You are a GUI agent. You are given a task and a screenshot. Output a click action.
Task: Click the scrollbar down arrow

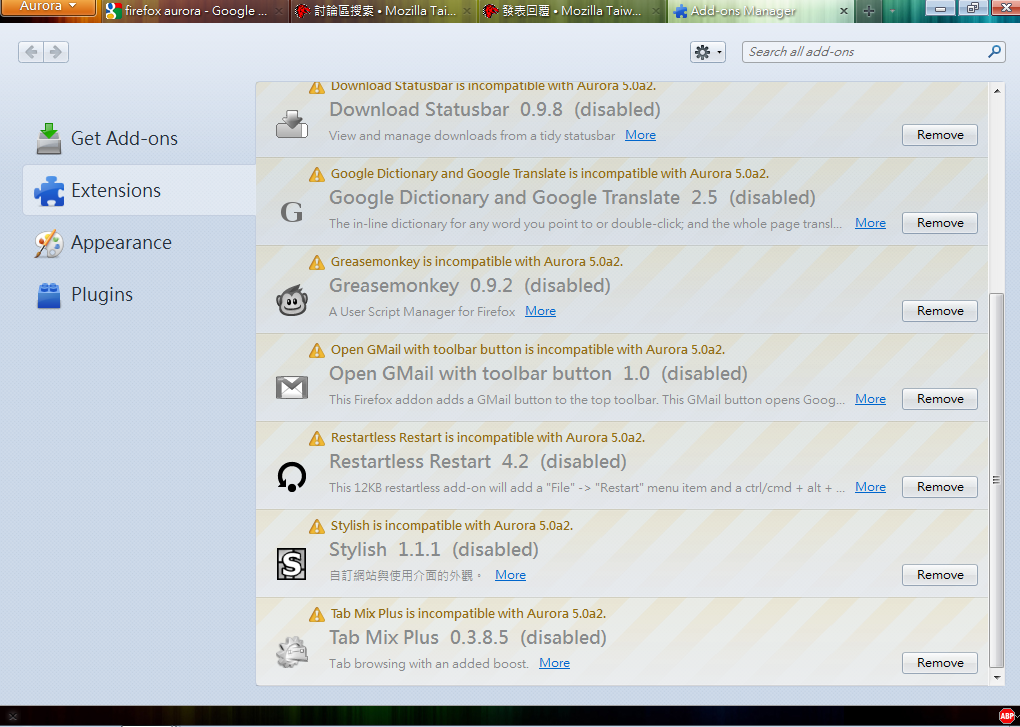pyautogui.click(x=997, y=678)
